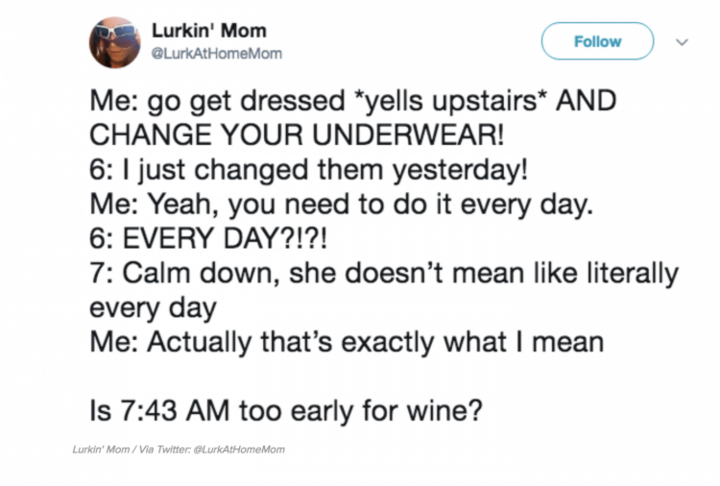Viewport: 720px width, 486px height.
Task: Select "Me: Yeah, you need to do it every day."
Action: 342,204
